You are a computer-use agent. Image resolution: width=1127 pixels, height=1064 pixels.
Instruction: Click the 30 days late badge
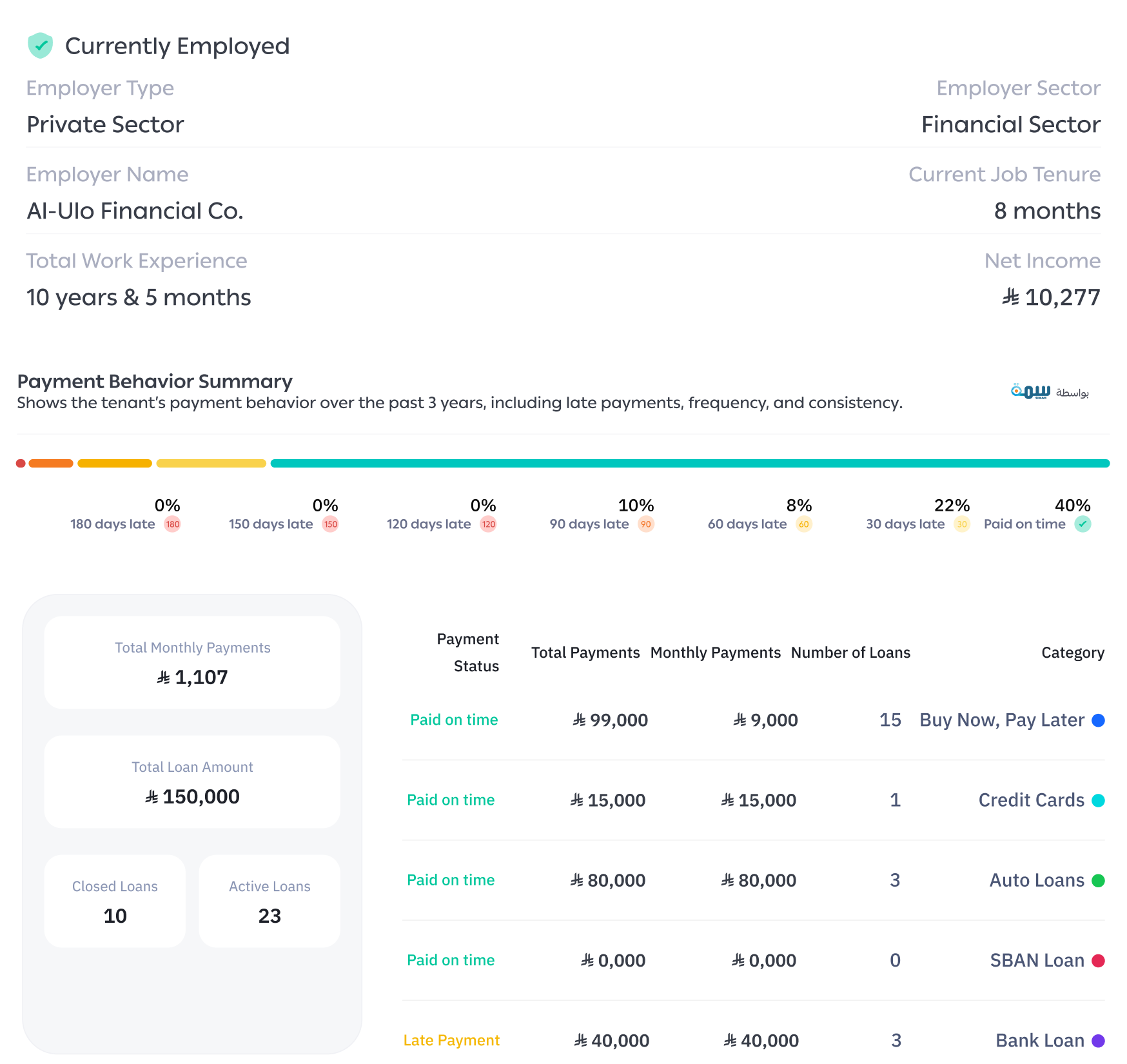pos(961,524)
